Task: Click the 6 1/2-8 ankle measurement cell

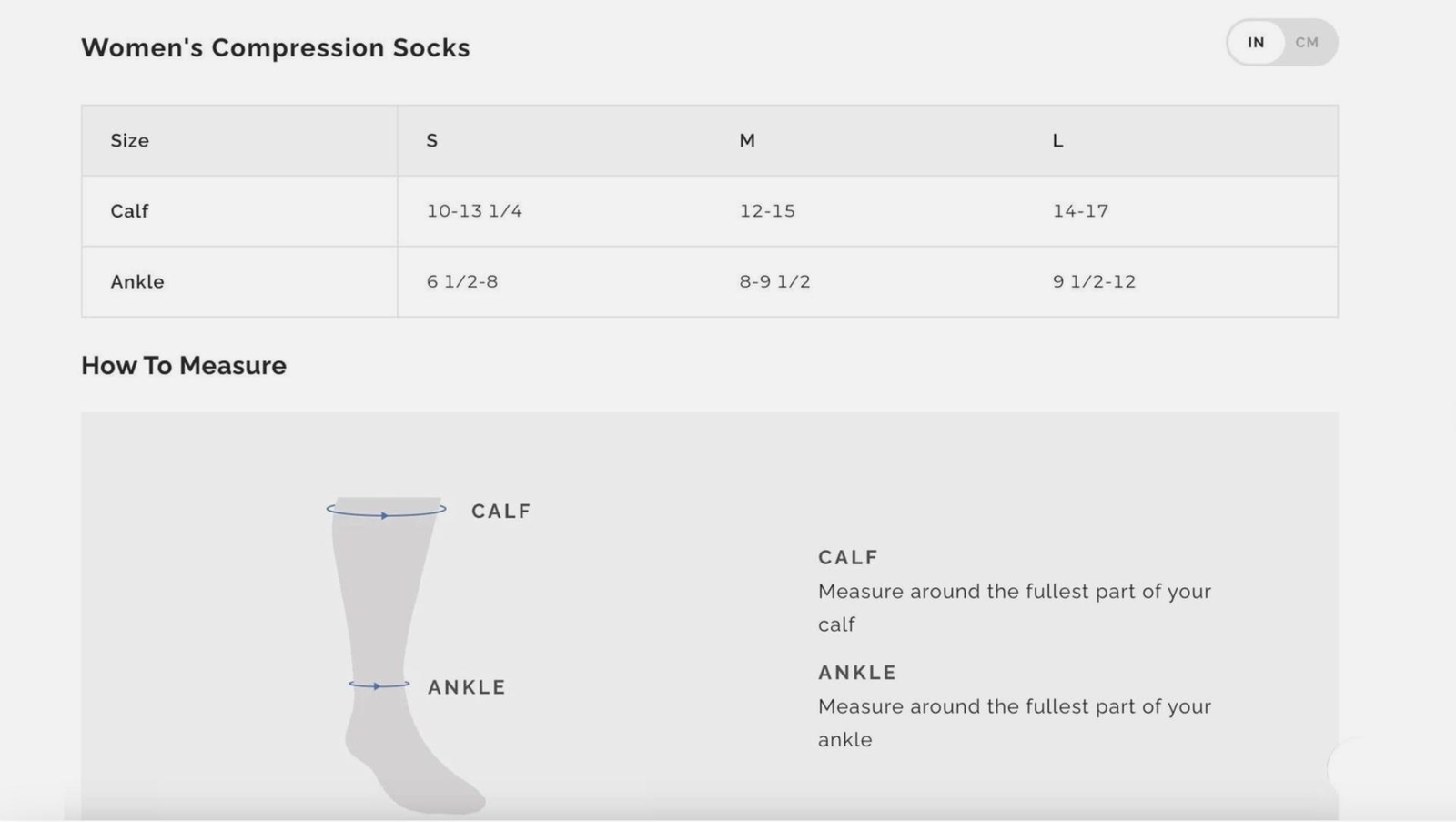Action: pos(554,282)
